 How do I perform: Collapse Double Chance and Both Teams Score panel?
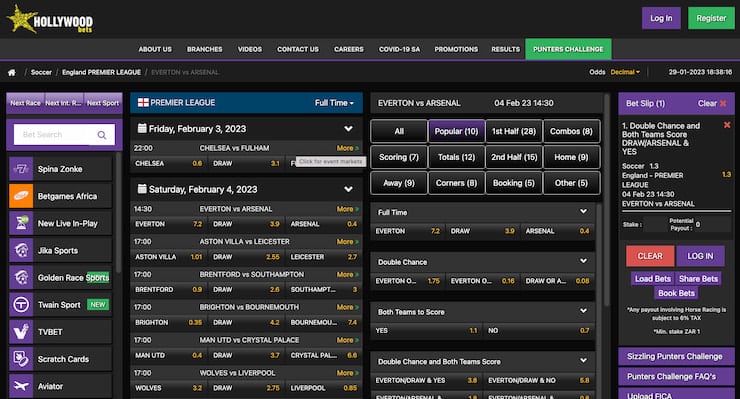point(583,361)
